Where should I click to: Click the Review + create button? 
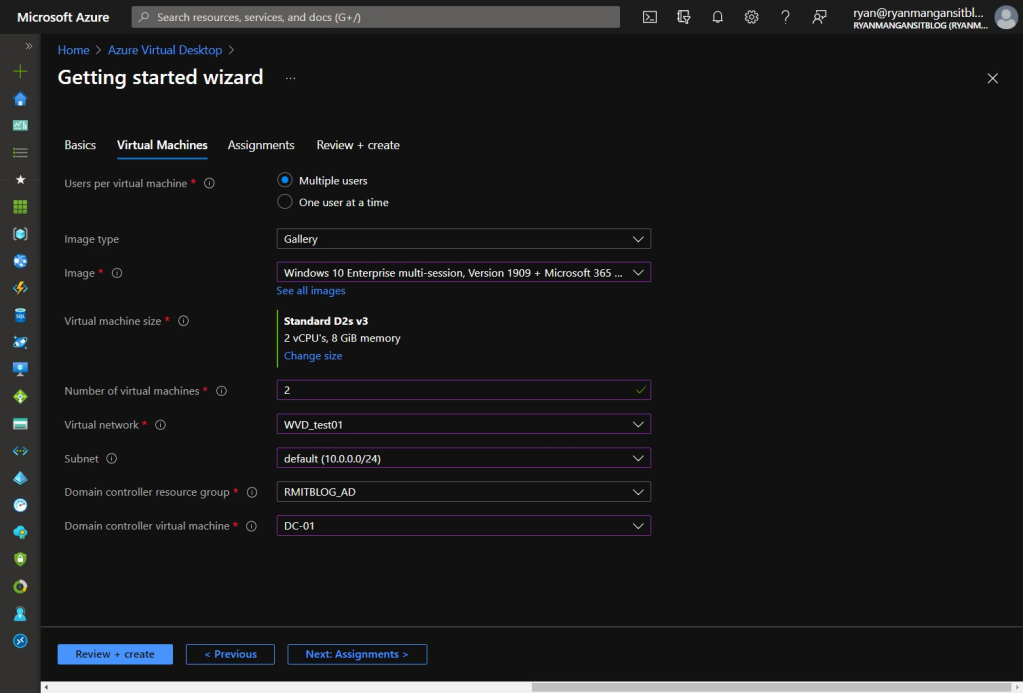[115, 654]
